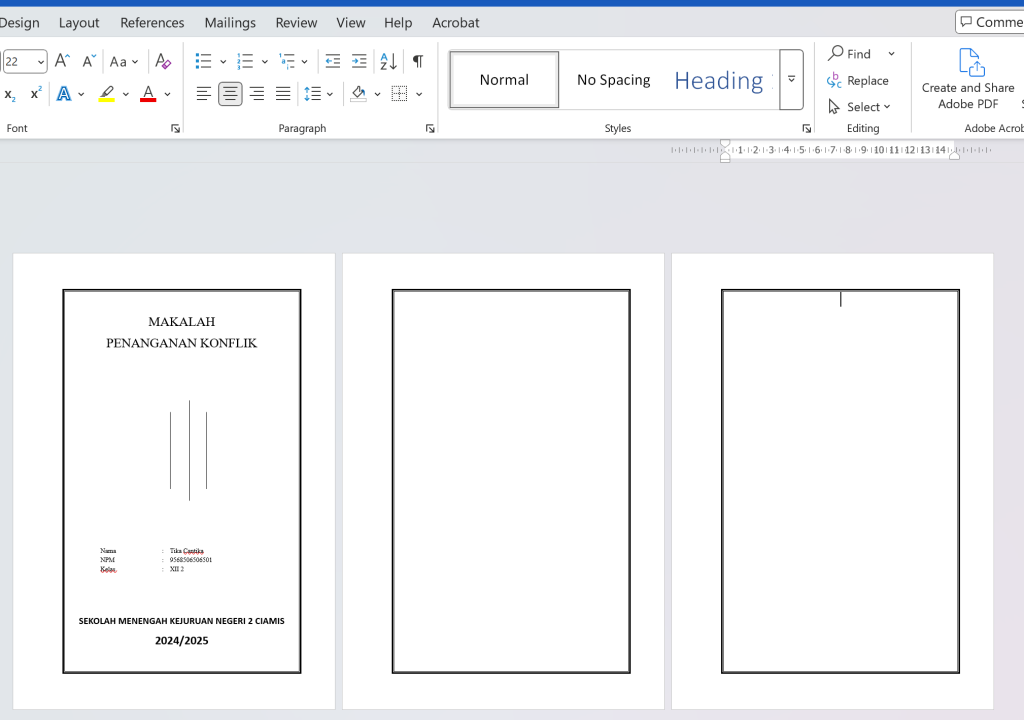1024x720 pixels.
Task: Open the line spacing dropdown arrow
Action: (x=330, y=94)
